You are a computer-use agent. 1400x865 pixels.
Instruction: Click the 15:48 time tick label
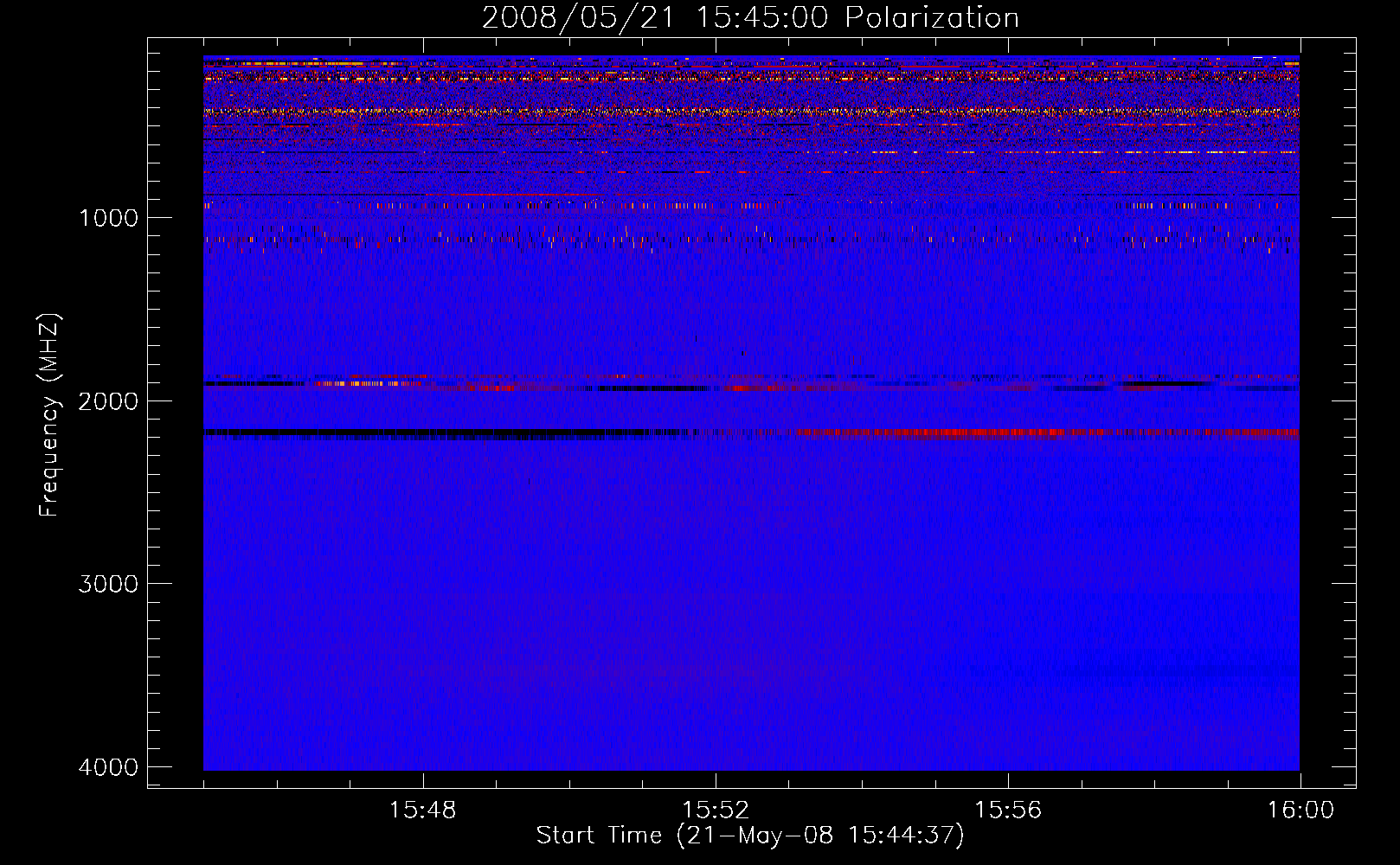click(423, 811)
